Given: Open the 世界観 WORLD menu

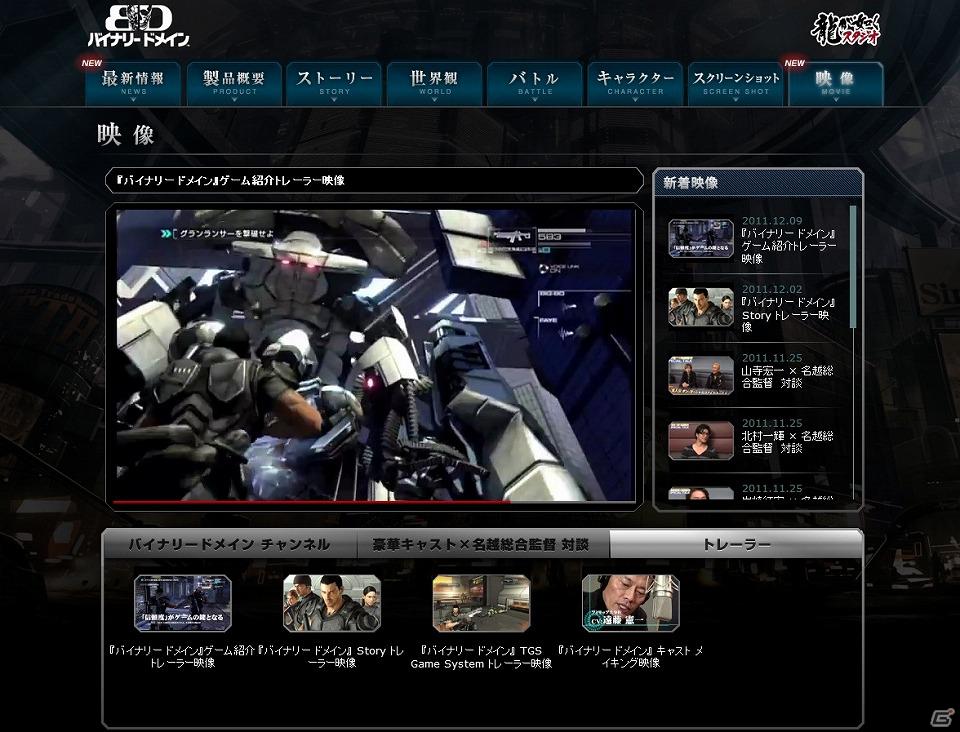Looking at the screenshot, I should point(434,84).
